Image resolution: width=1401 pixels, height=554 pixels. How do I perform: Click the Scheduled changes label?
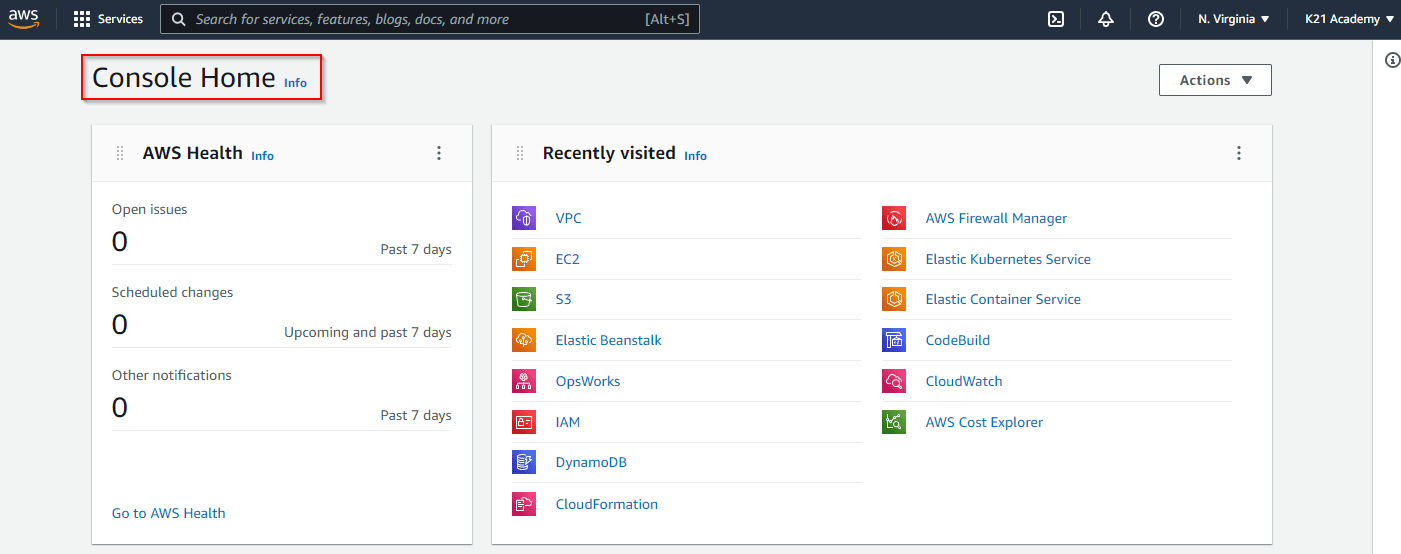click(172, 292)
